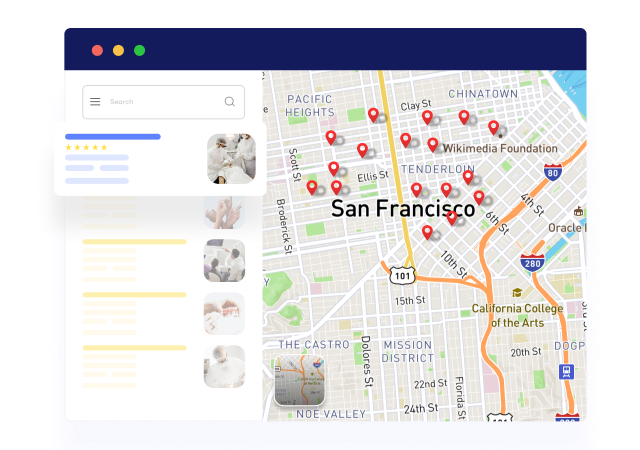The width and height of the screenshot is (640, 450).
Task: Click the US 101 highway shield
Action: [x=402, y=276]
